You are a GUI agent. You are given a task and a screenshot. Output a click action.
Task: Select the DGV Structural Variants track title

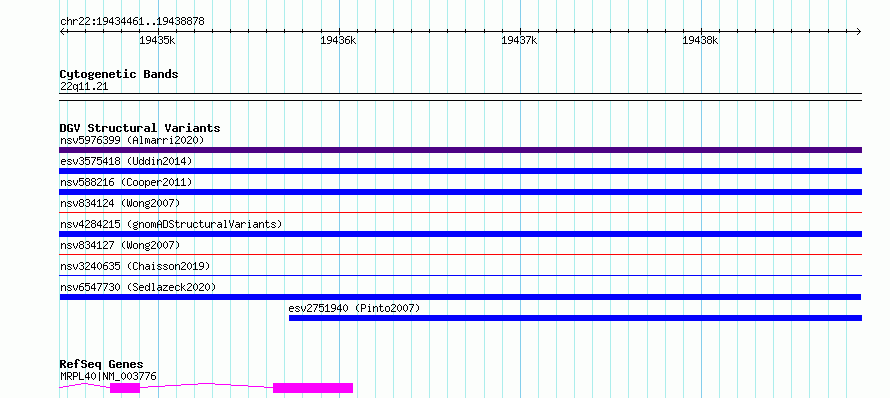140,128
